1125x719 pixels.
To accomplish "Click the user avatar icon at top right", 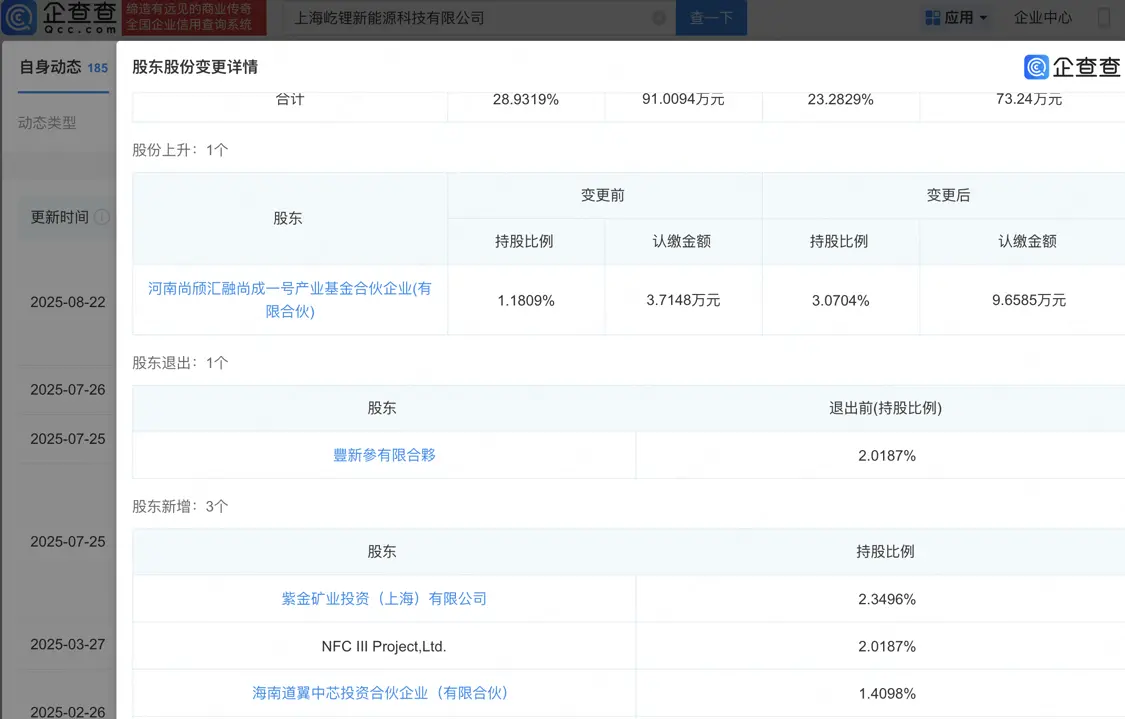I will (x=1103, y=17).
